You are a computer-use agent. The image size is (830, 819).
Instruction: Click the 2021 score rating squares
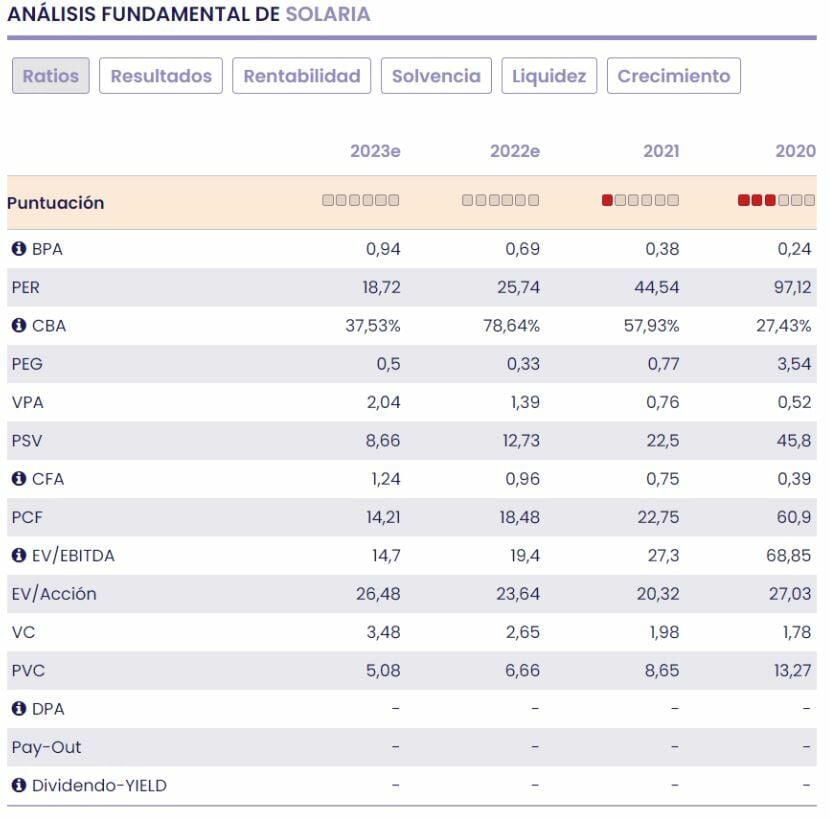642,201
